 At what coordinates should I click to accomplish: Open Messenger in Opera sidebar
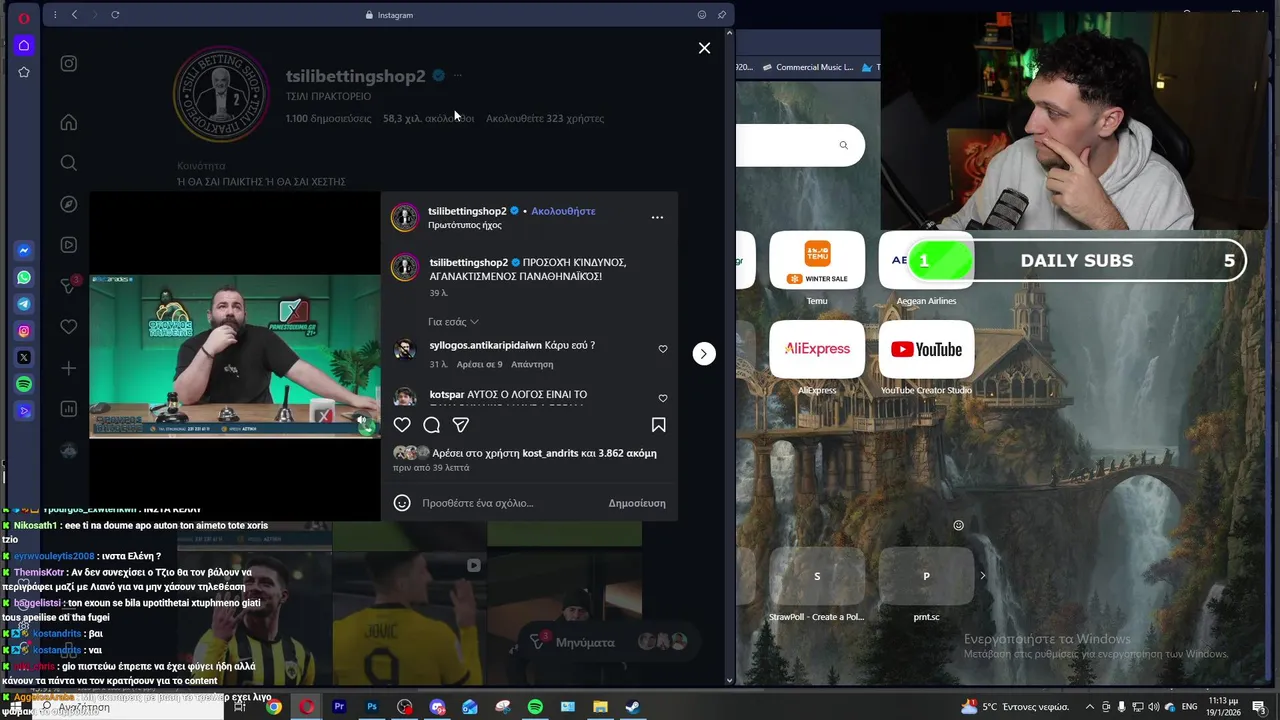click(x=24, y=250)
